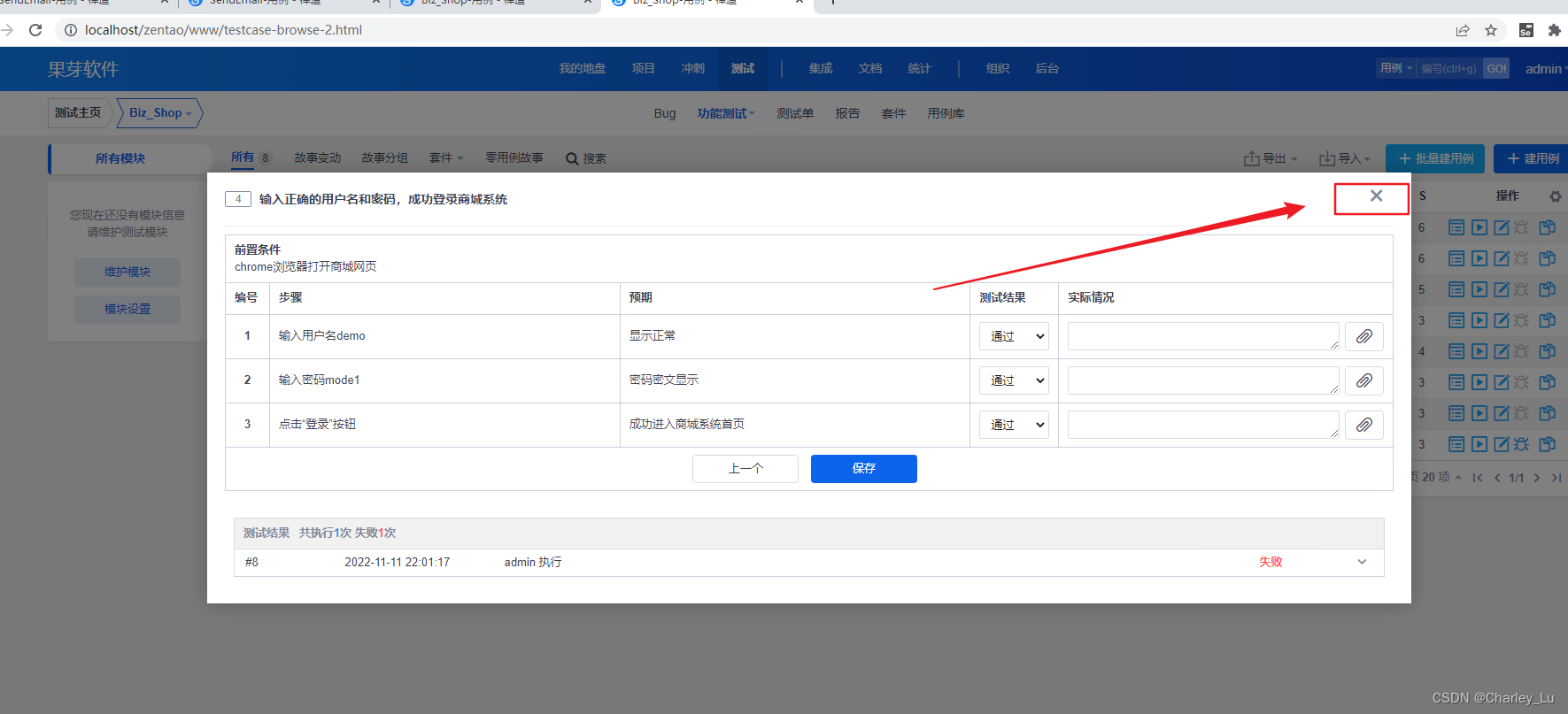
Task: Attach a file to step 2 输入密码mode1
Action: click(x=1364, y=380)
